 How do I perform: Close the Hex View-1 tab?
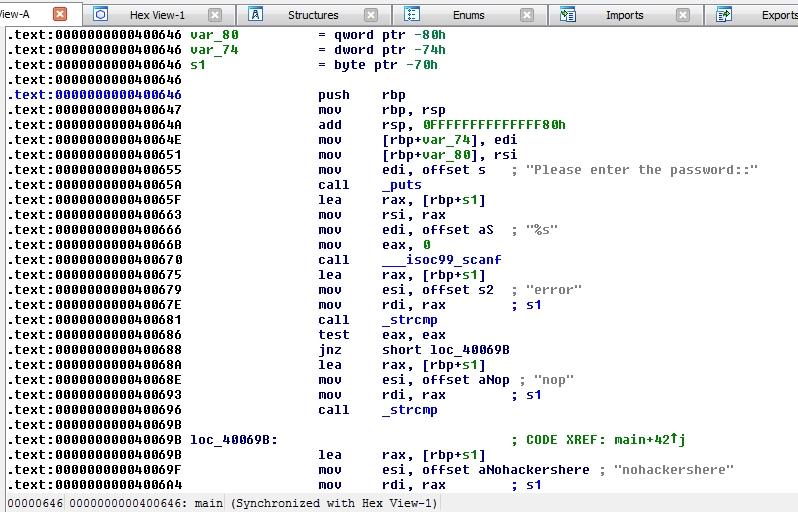pyautogui.click(x=216, y=15)
